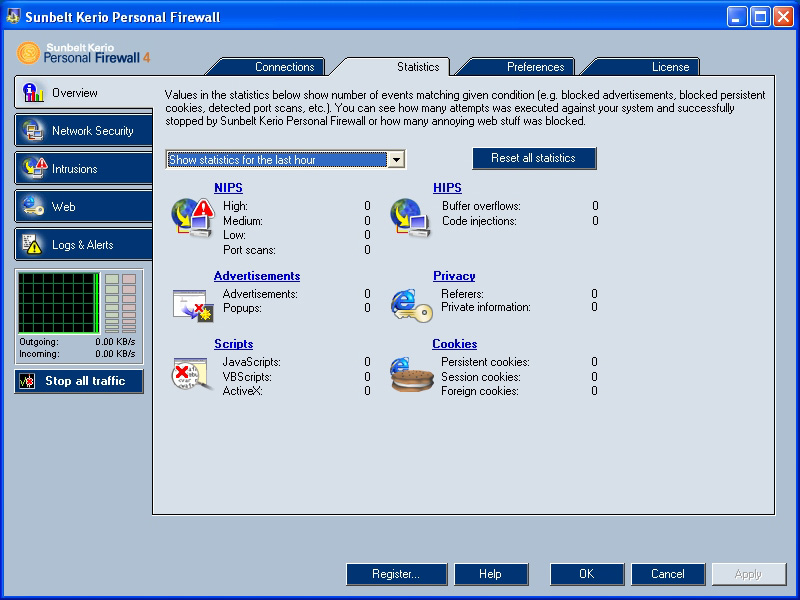The height and width of the screenshot is (600, 800).
Task: Click the NIPS globe alert icon
Action: [x=192, y=218]
